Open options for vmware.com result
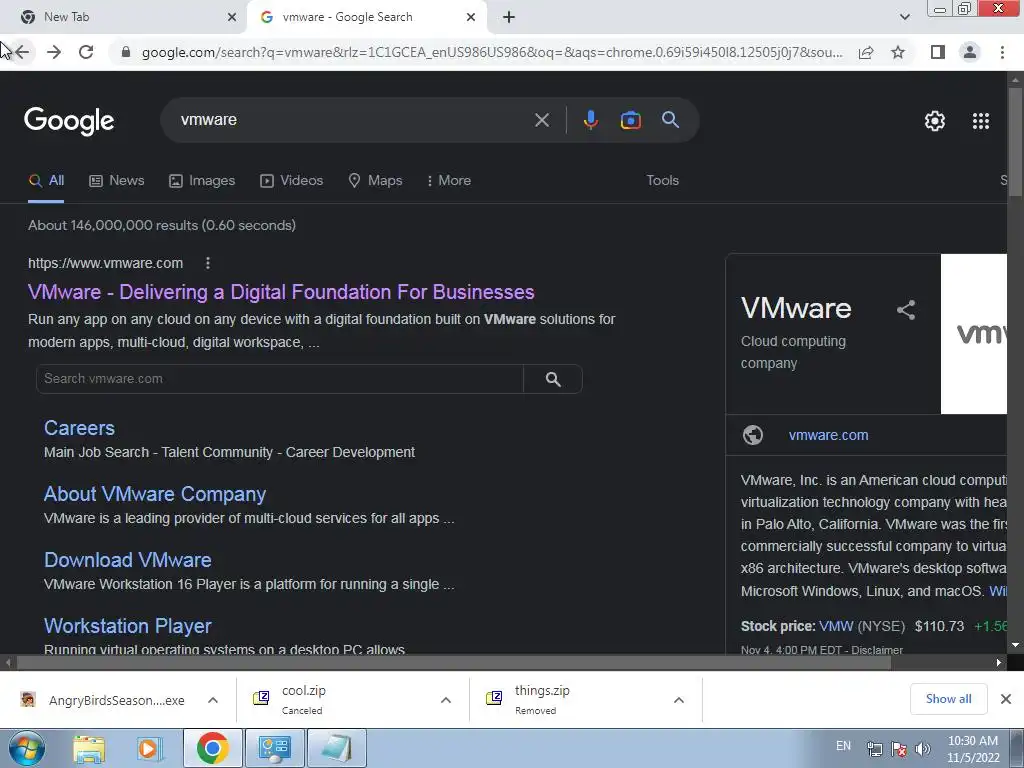 [x=208, y=263]
